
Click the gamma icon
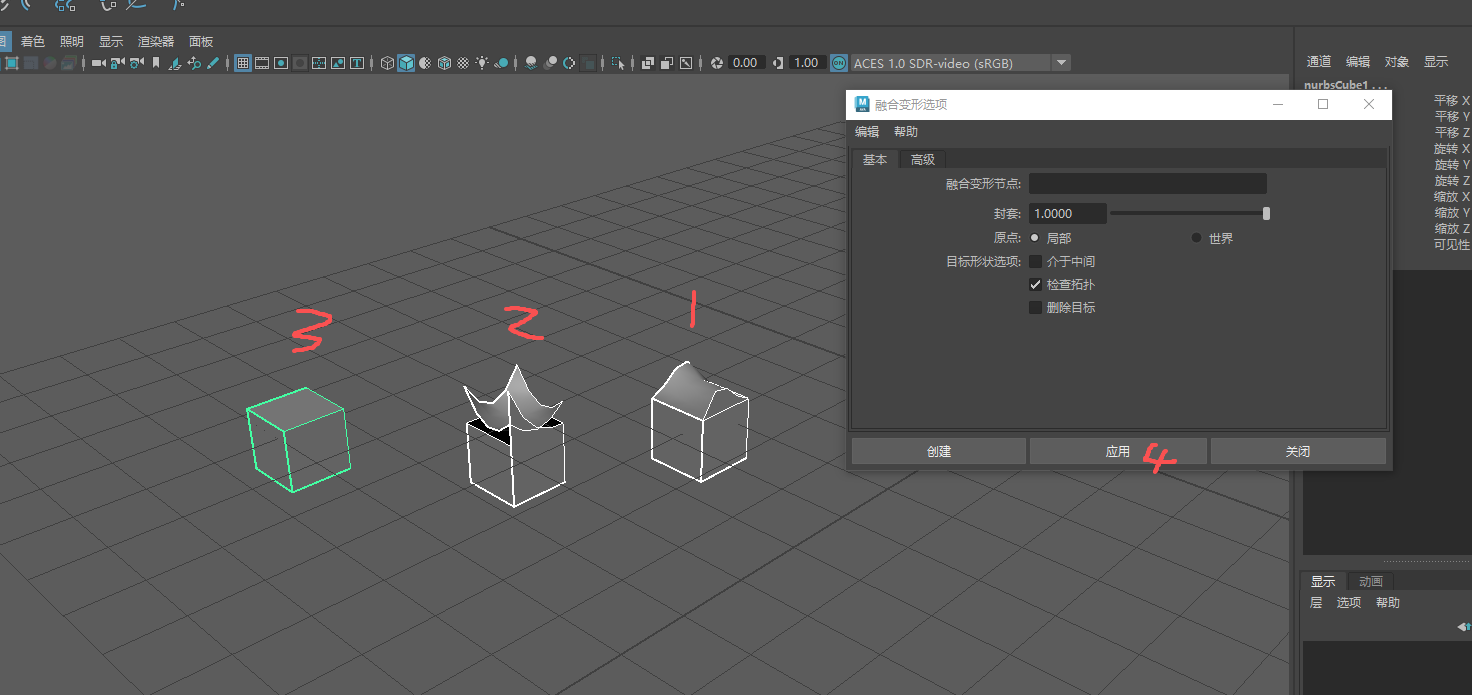(777, 63)
